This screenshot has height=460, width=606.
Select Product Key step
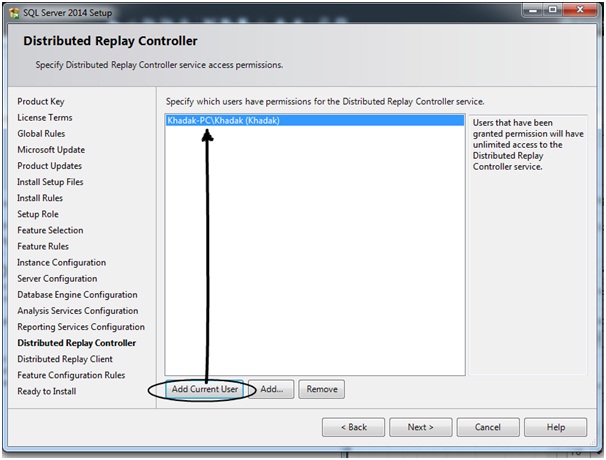tap(41, 102)
